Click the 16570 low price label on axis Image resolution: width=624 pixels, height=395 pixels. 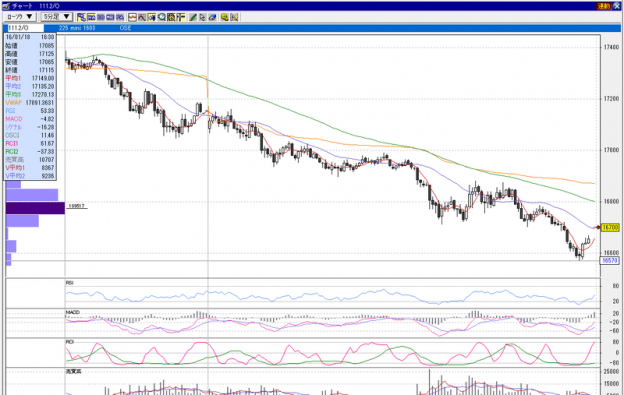tap(610, 261)
